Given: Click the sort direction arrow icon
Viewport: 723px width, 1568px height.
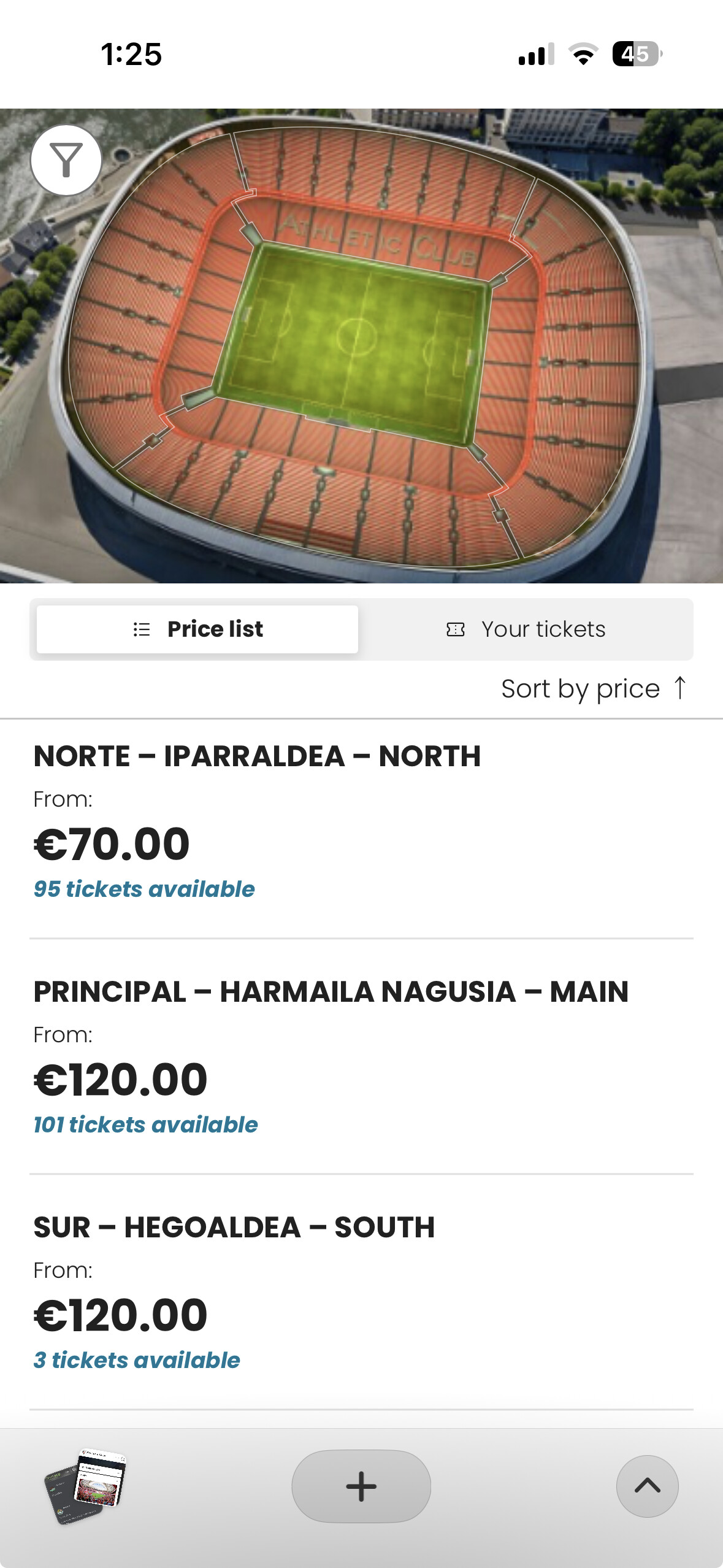Looking at the screenshot, I should point(679,688).
